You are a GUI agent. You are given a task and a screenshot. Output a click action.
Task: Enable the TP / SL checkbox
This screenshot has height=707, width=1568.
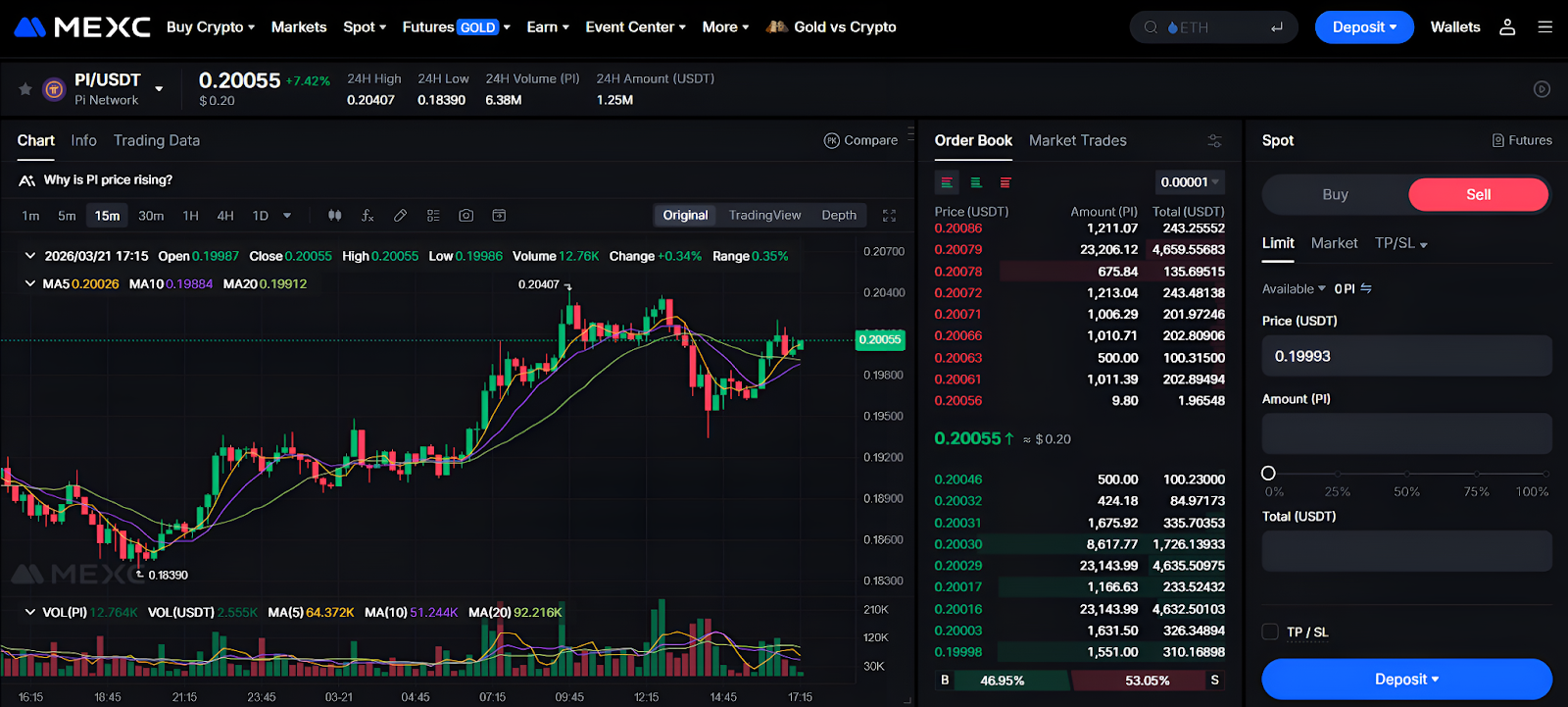1270,631
